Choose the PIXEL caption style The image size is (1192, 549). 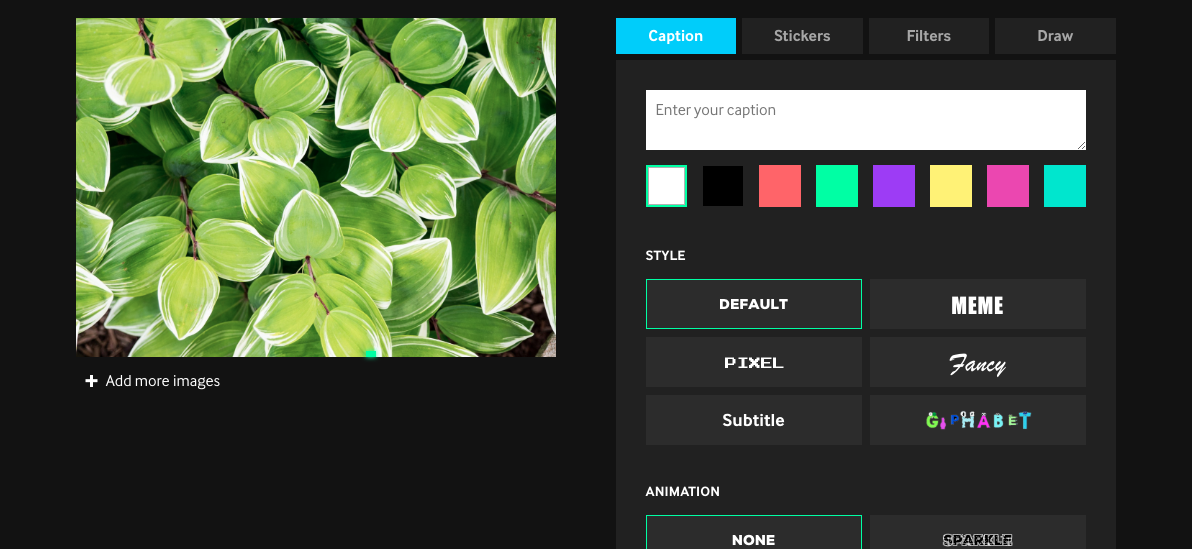tap(753, 362)
